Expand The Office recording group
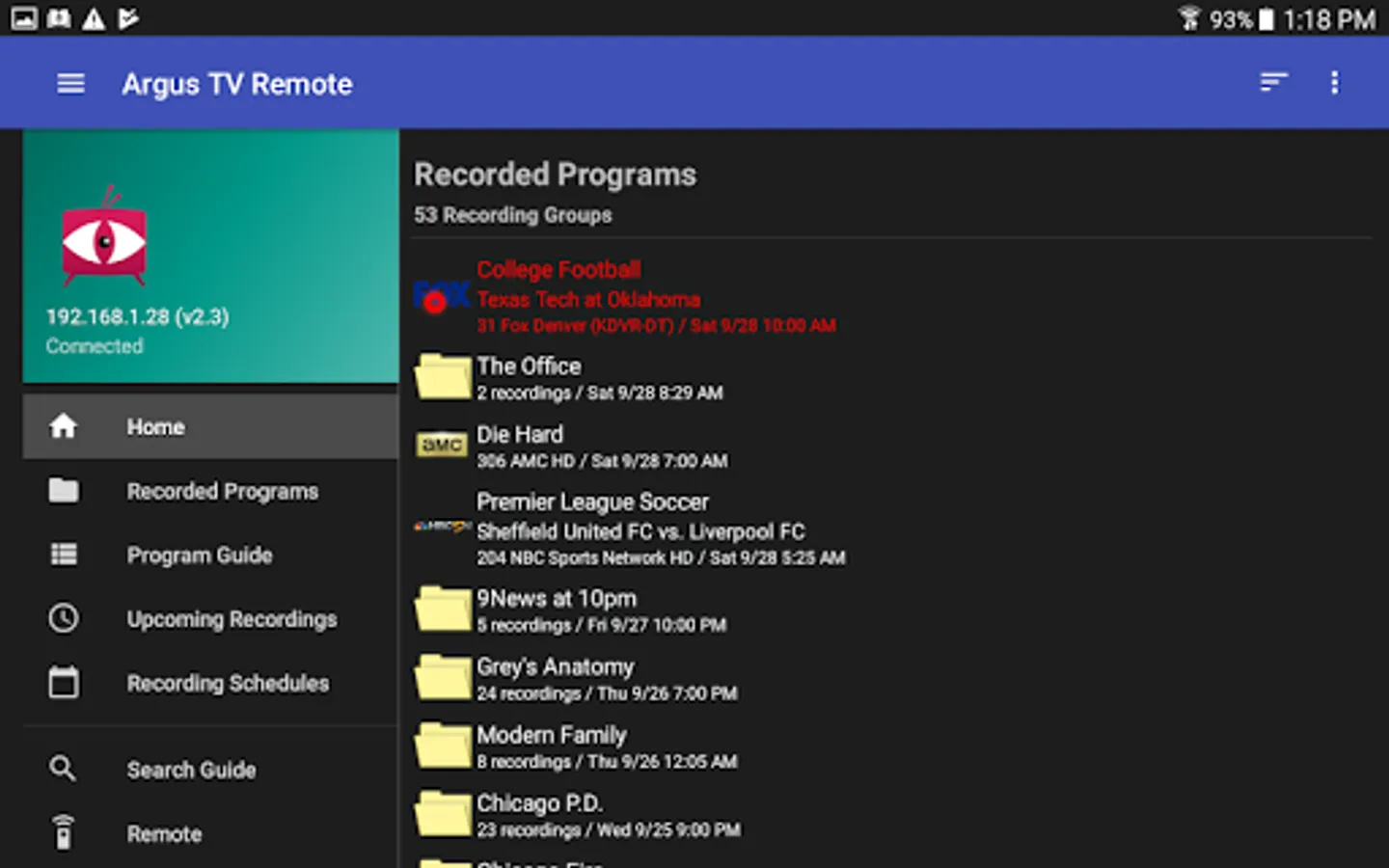Viewport: 1389px width, 868px height. 892,378
